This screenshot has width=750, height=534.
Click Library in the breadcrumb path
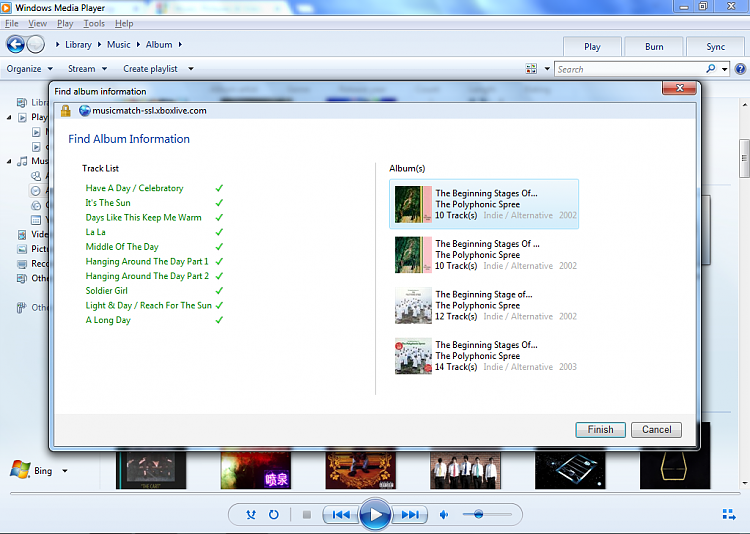pos(78,44)
